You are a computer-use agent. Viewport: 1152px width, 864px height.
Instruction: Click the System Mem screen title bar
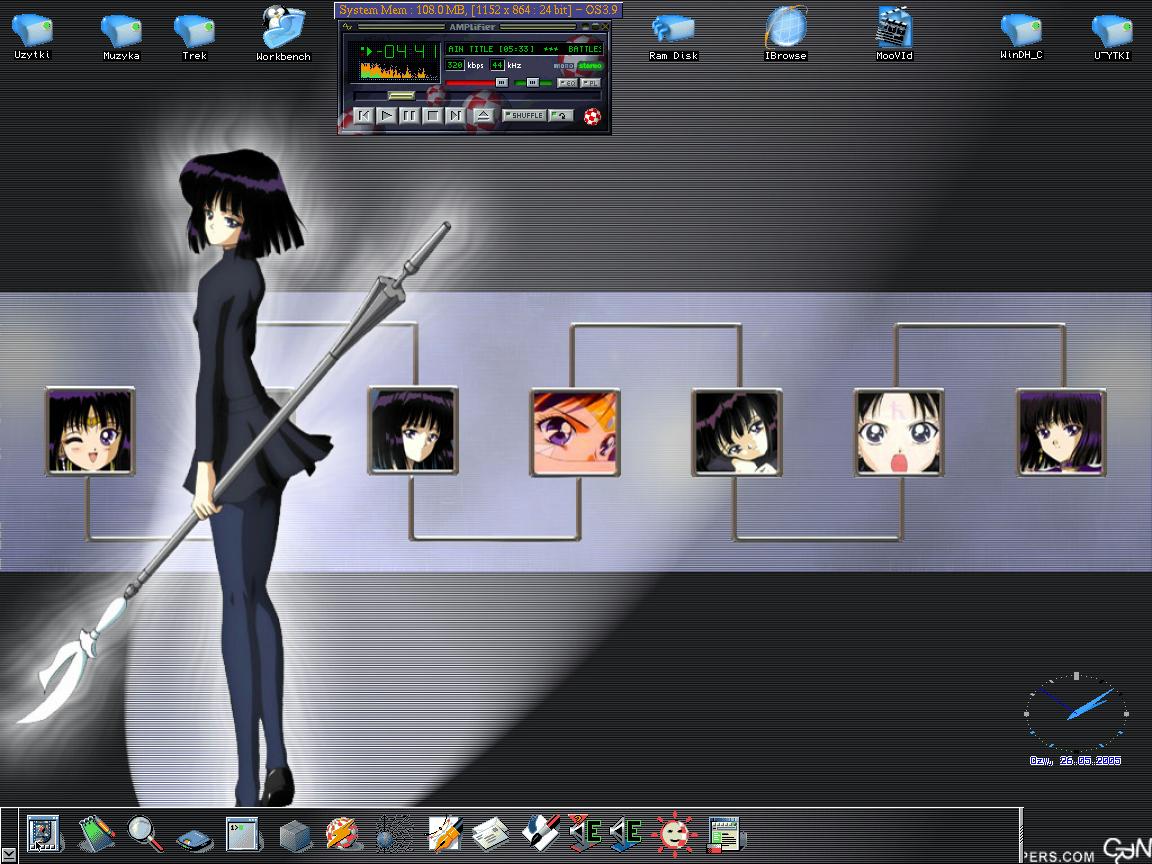point(479,10)
